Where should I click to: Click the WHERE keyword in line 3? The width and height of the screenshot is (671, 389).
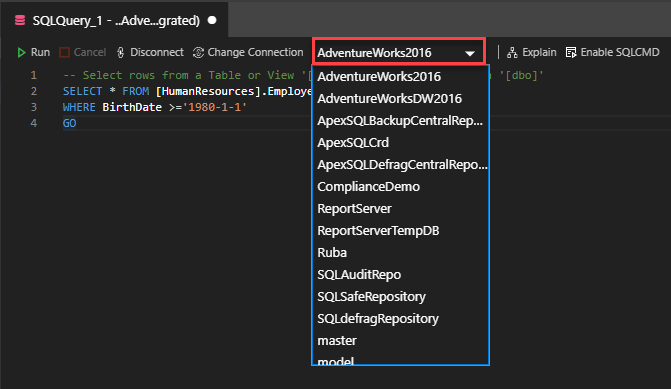[x=79, y=107]
